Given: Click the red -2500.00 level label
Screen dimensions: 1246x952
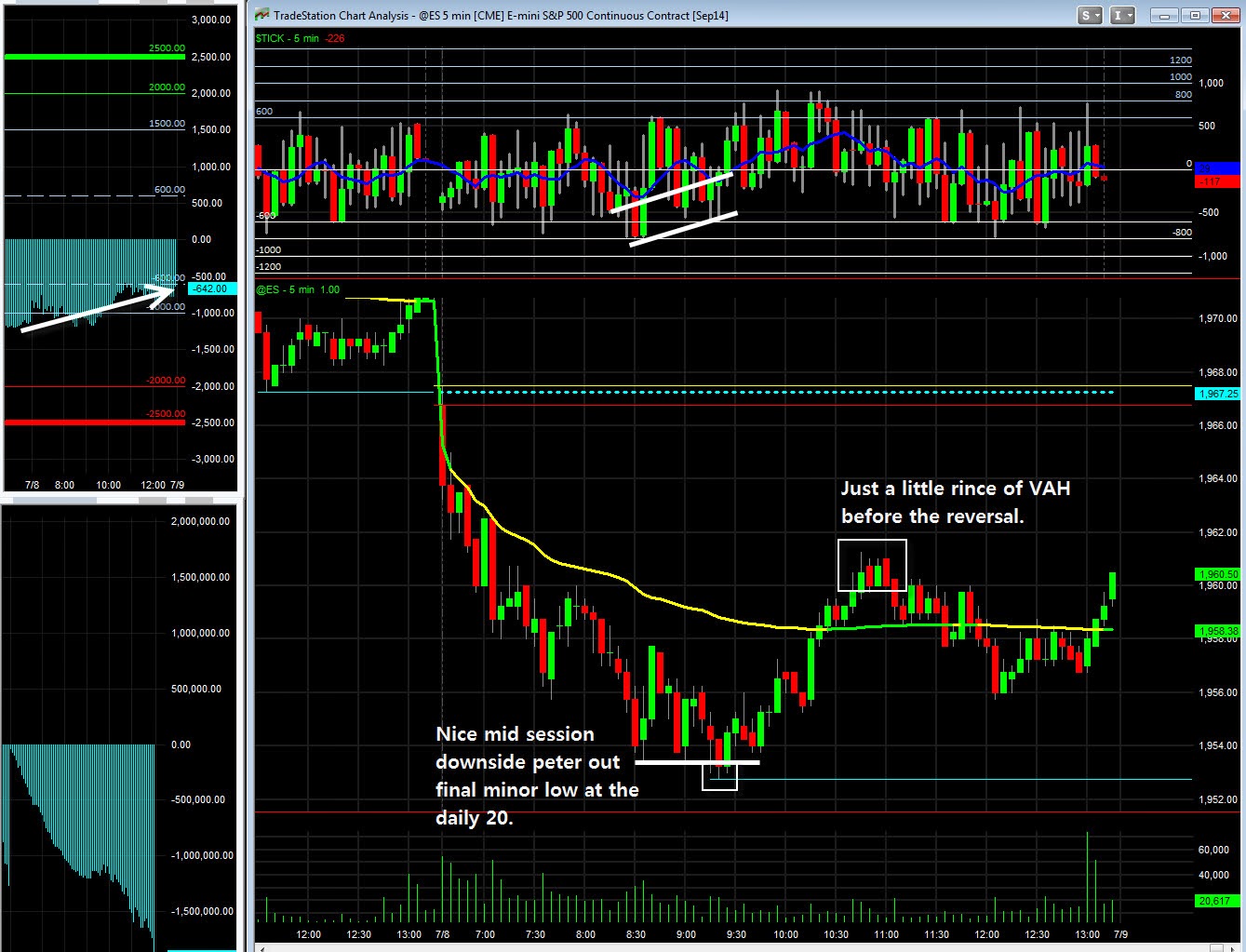Looking at the screenshot, I should click(166, 413).
